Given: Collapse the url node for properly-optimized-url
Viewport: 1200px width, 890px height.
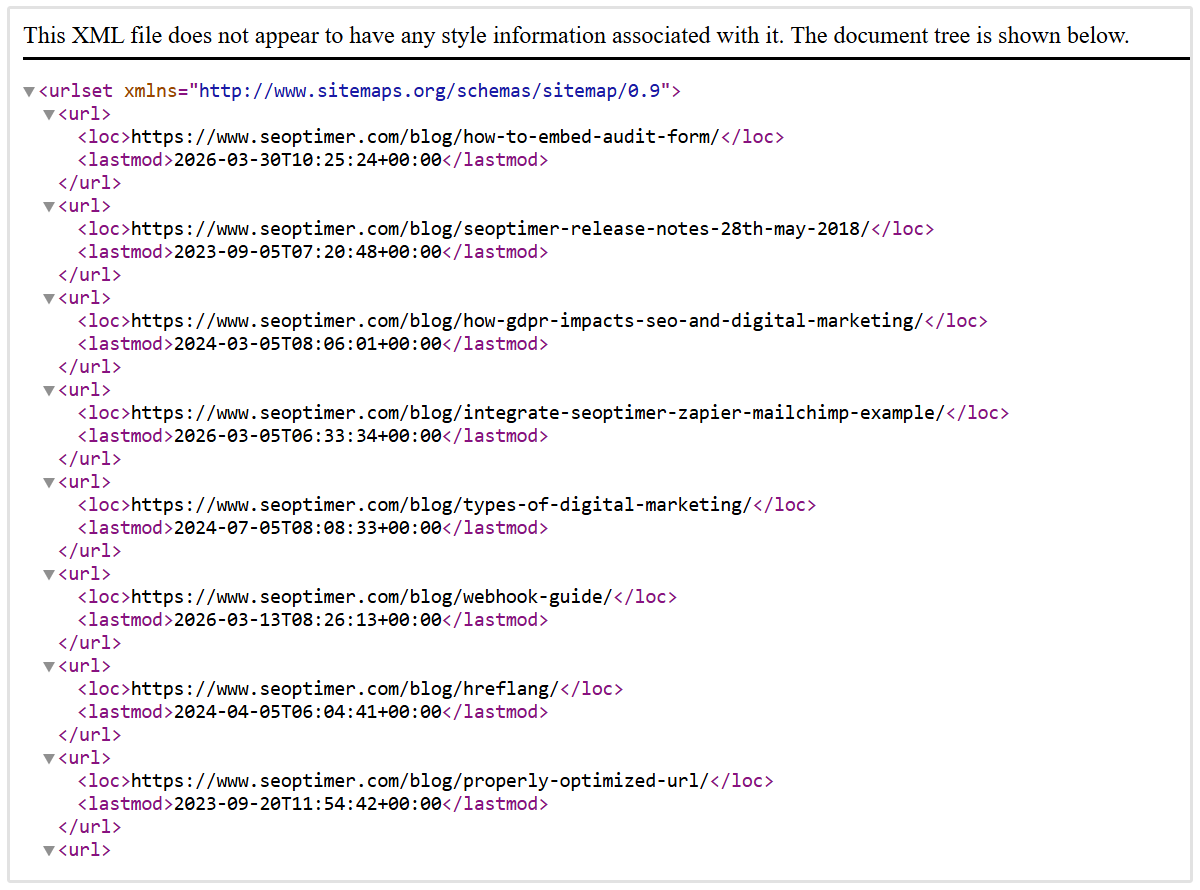Looking at the screenshot, I should pos(49,759).
